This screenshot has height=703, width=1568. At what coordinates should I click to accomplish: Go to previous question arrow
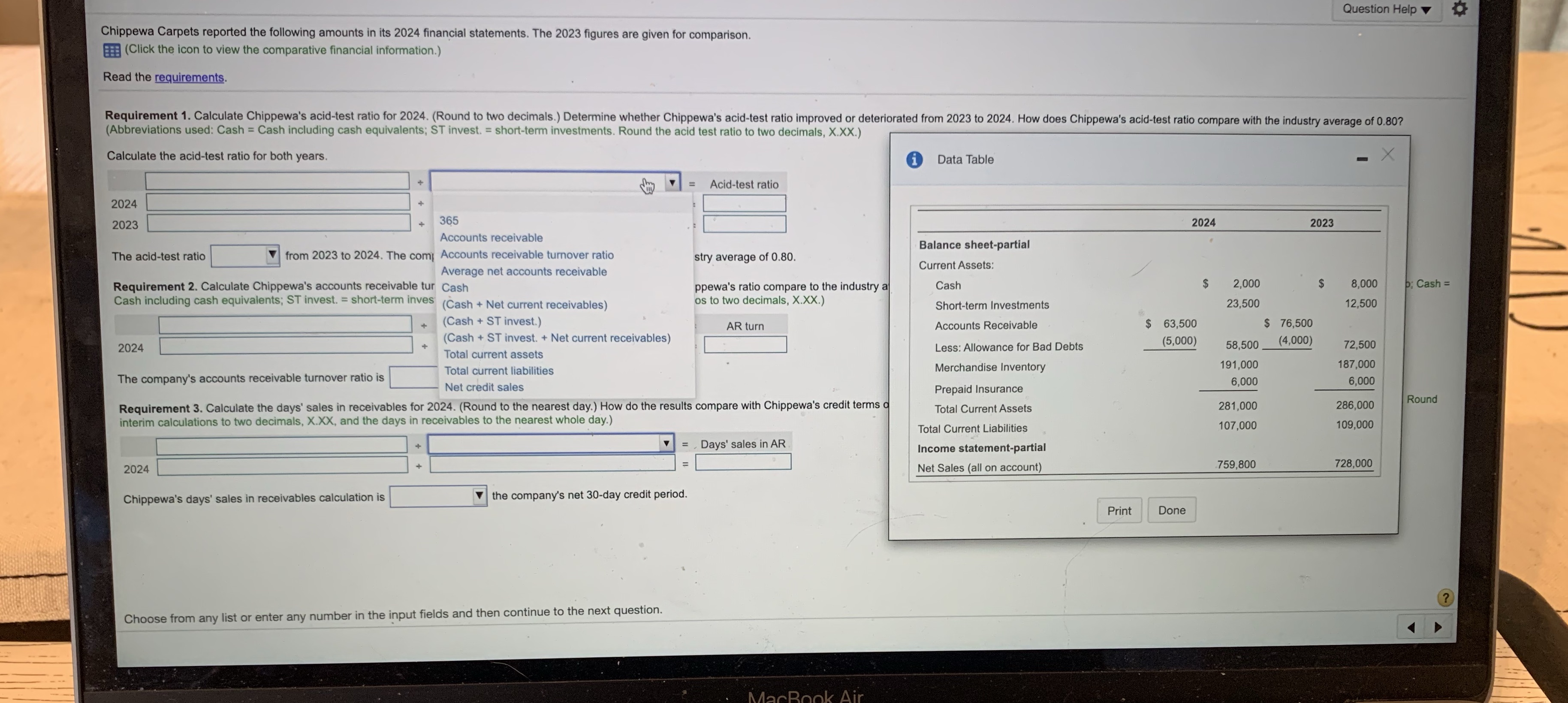coord(1411,627)
